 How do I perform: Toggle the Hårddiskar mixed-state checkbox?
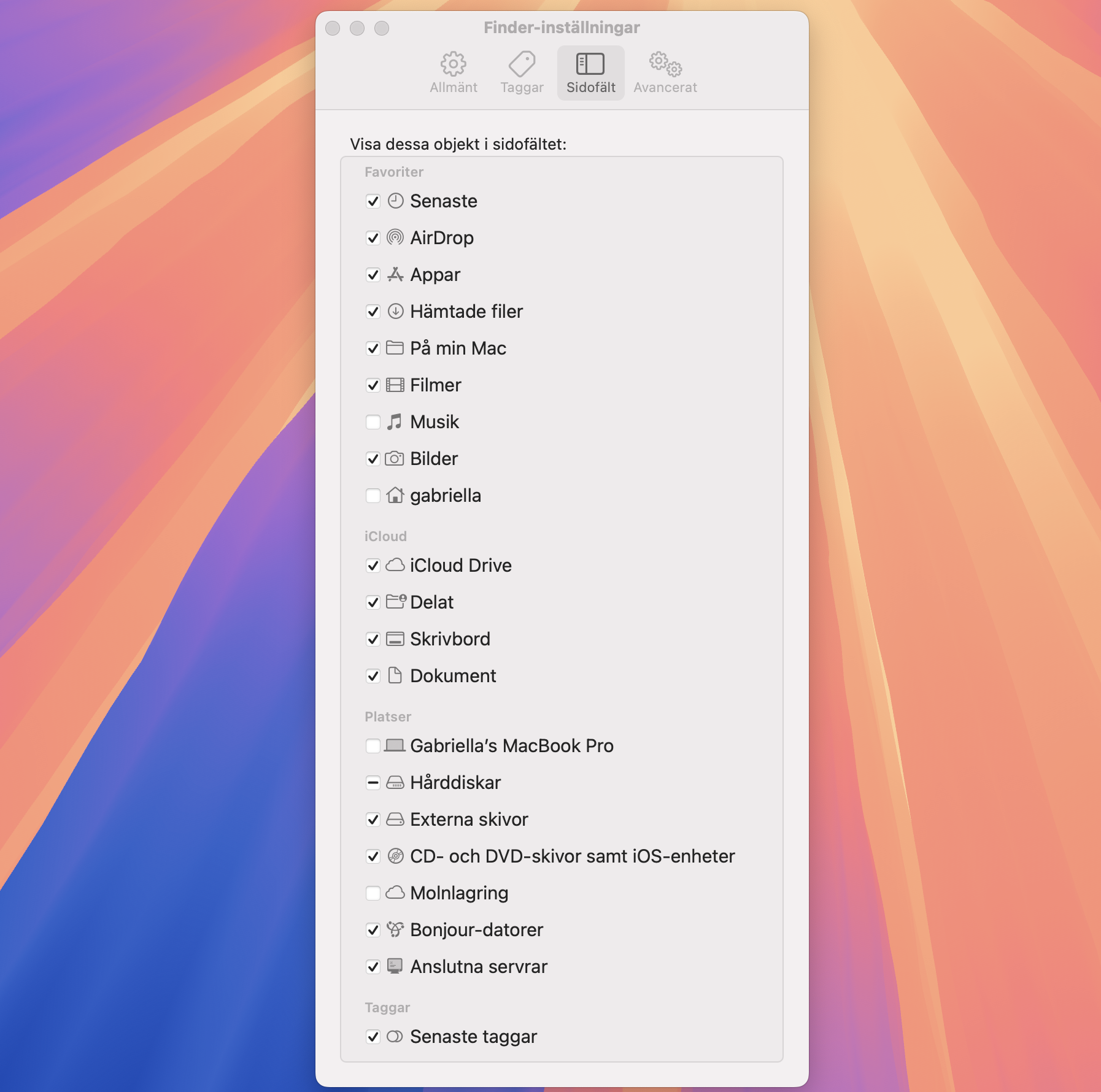373,783
